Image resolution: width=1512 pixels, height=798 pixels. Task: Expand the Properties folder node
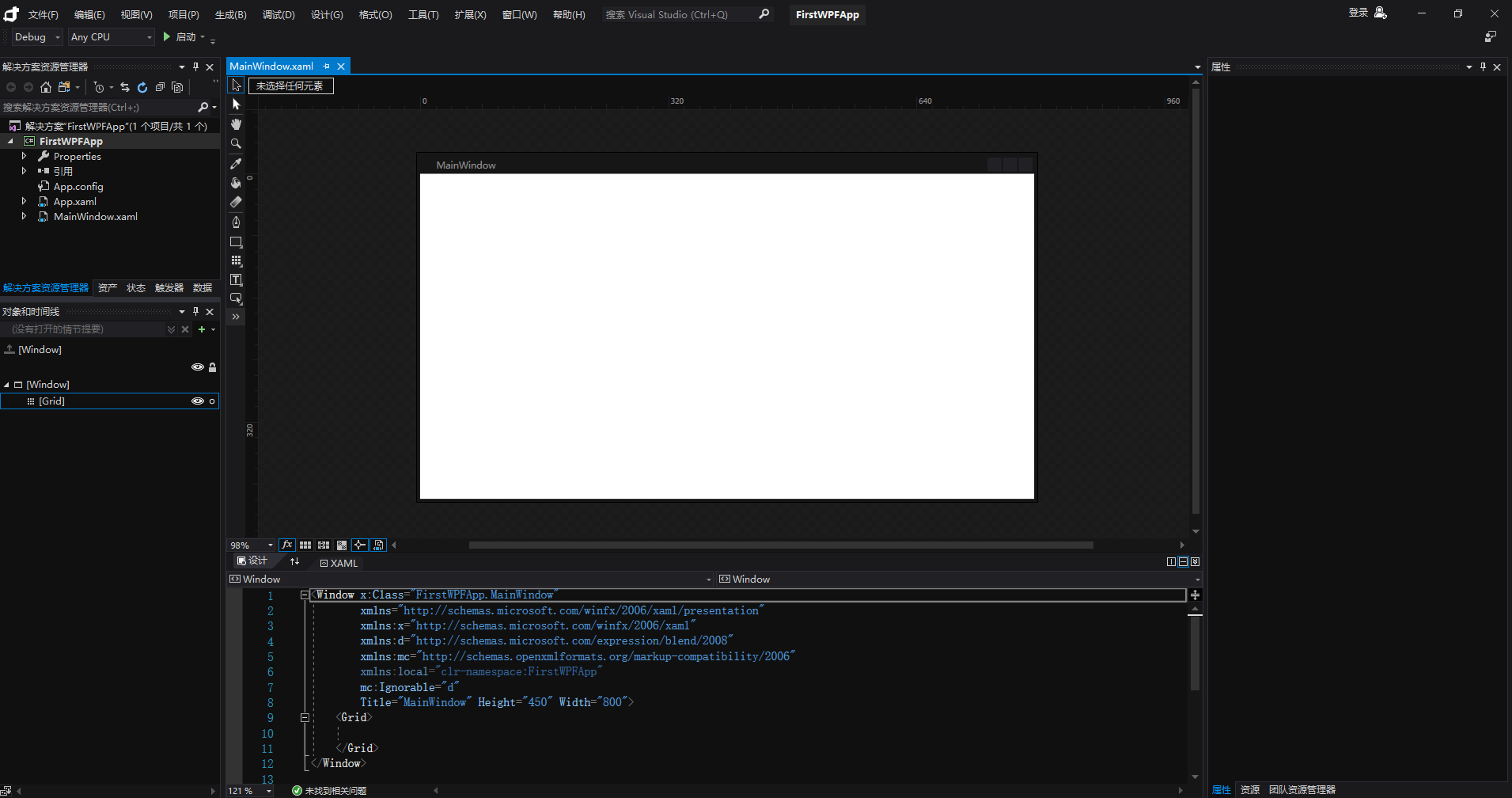click(x=24, y=157)
